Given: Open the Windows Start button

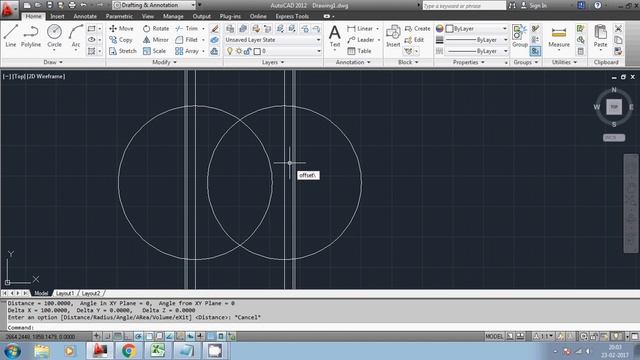Looking at the screenshot, I should 13,351.
